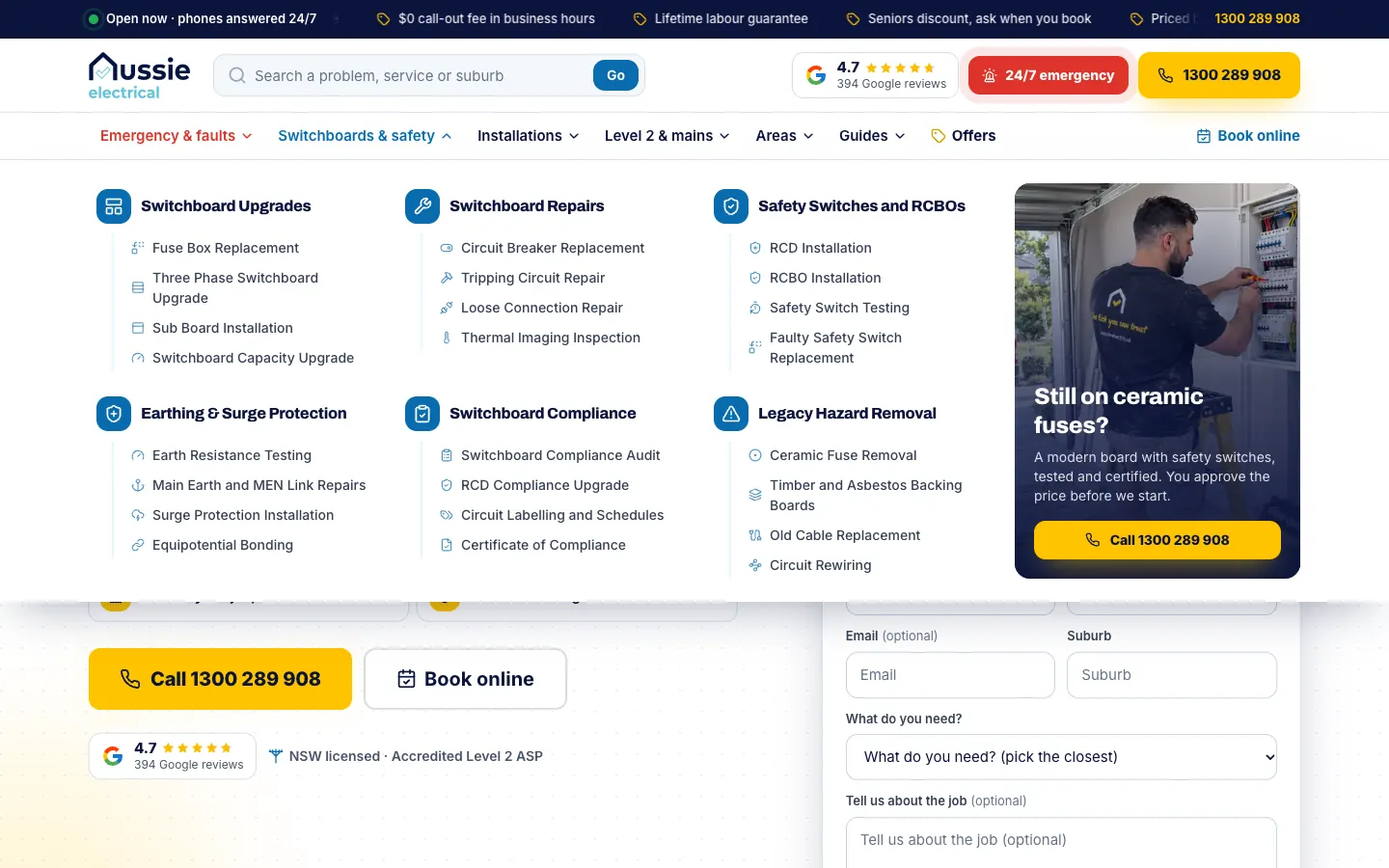Click the 24/7 emergency button

[1049, 75]
